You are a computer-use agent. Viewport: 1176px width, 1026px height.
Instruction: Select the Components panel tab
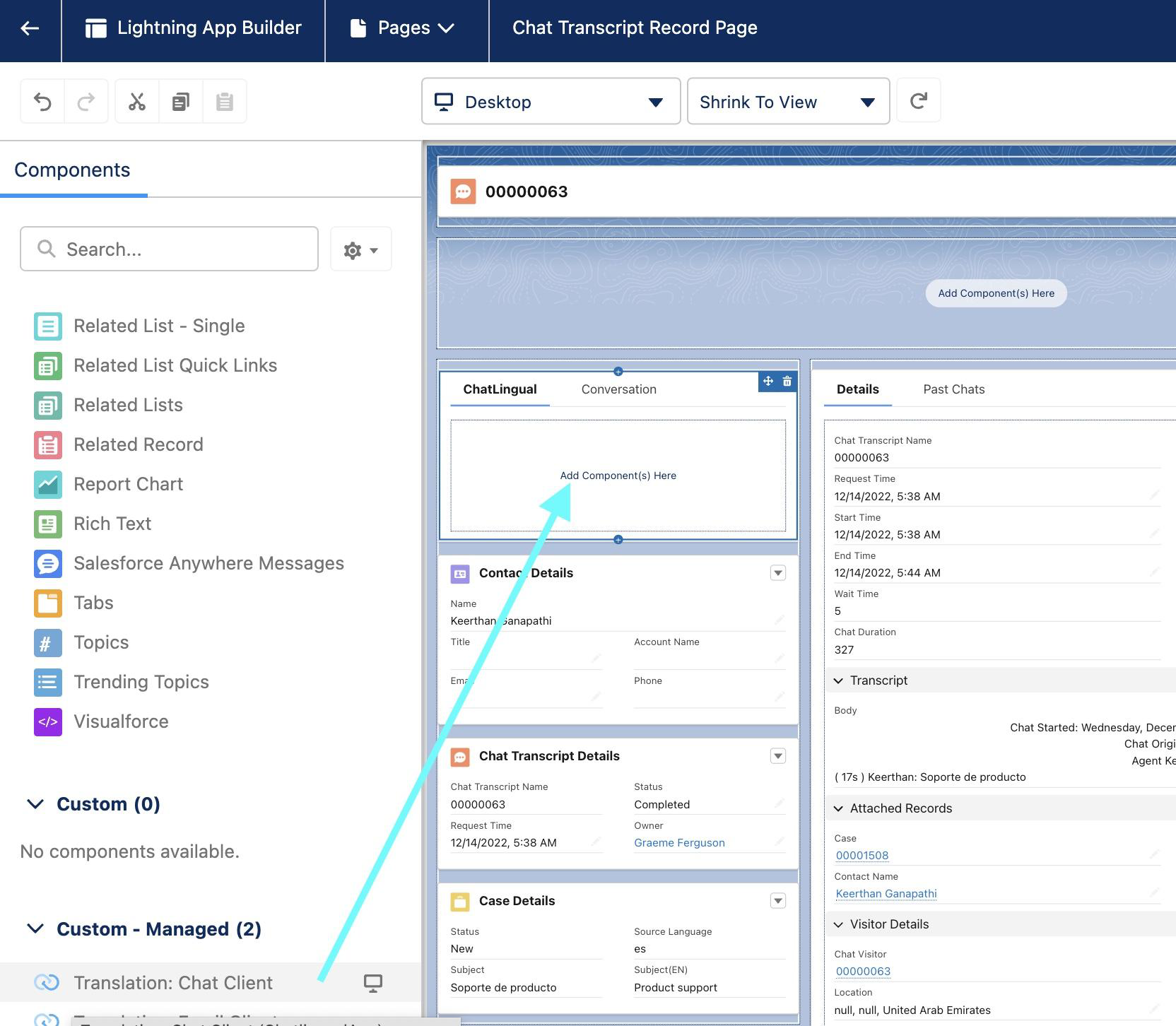(73, 170)
